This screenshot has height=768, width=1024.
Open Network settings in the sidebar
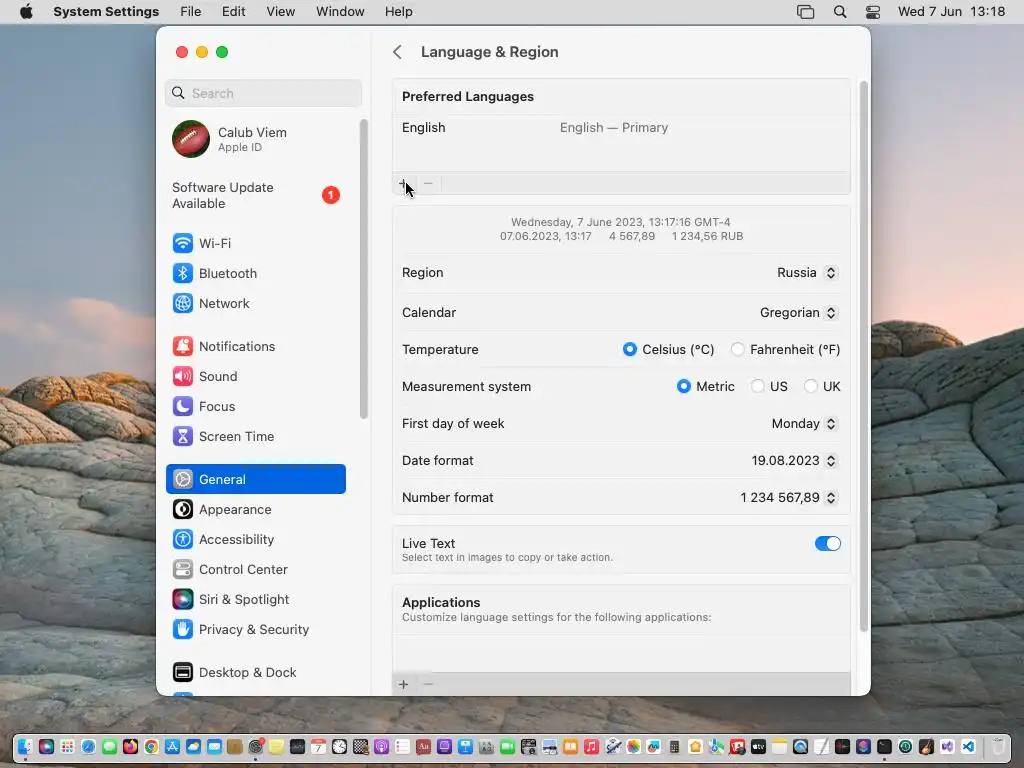(x=255, y=303)
